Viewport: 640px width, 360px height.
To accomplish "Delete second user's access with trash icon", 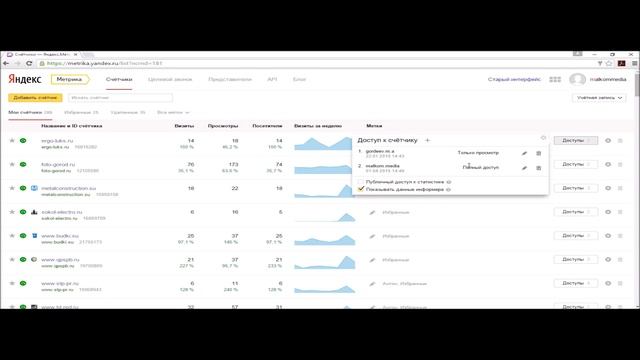I will click(x=538, y=168).
